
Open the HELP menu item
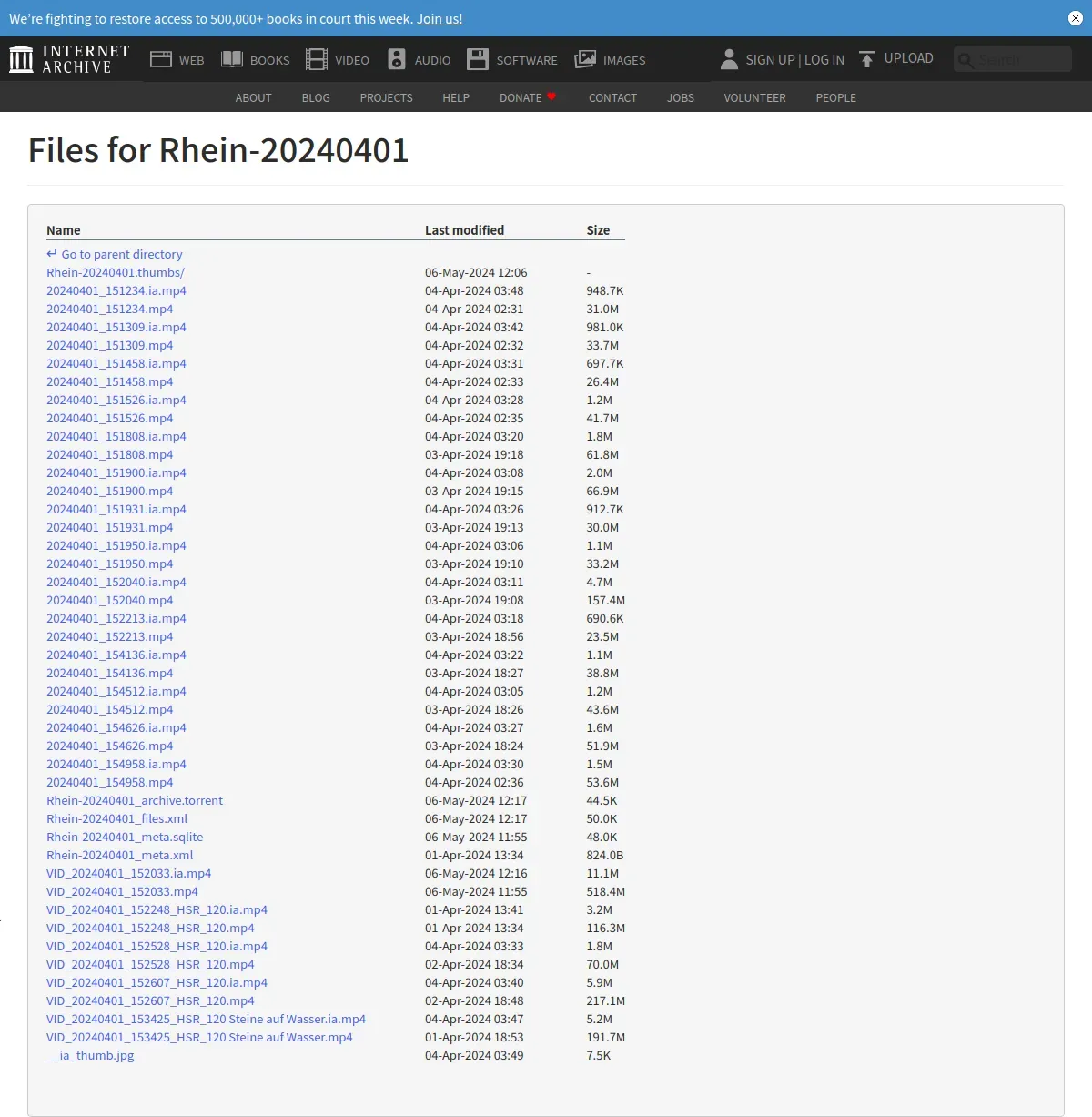point(456,97)
